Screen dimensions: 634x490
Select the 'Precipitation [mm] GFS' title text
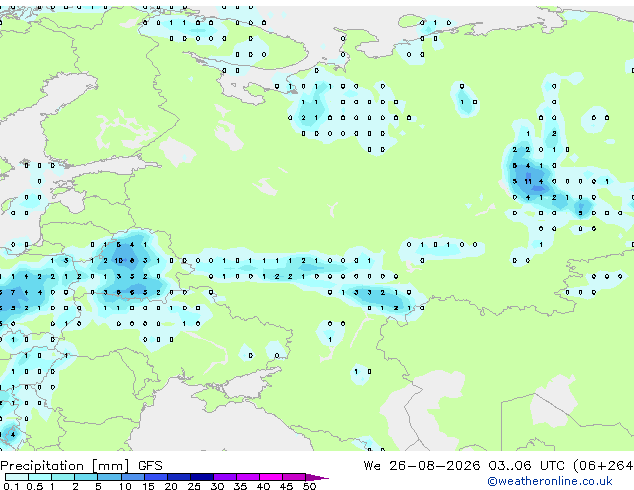pyautogui.click(x=81, y=466)
